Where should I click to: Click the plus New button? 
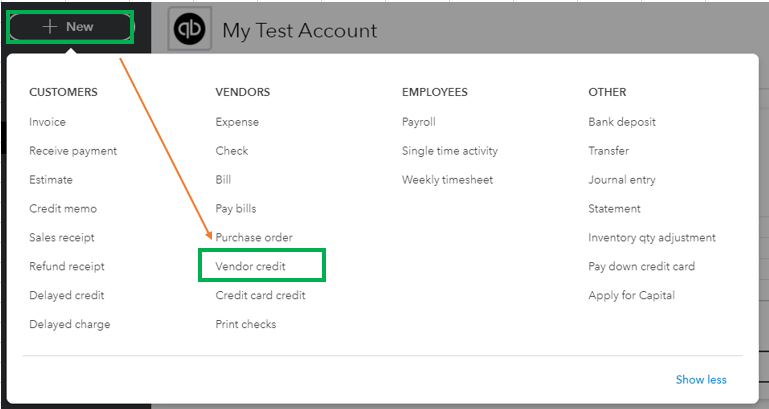71,27
